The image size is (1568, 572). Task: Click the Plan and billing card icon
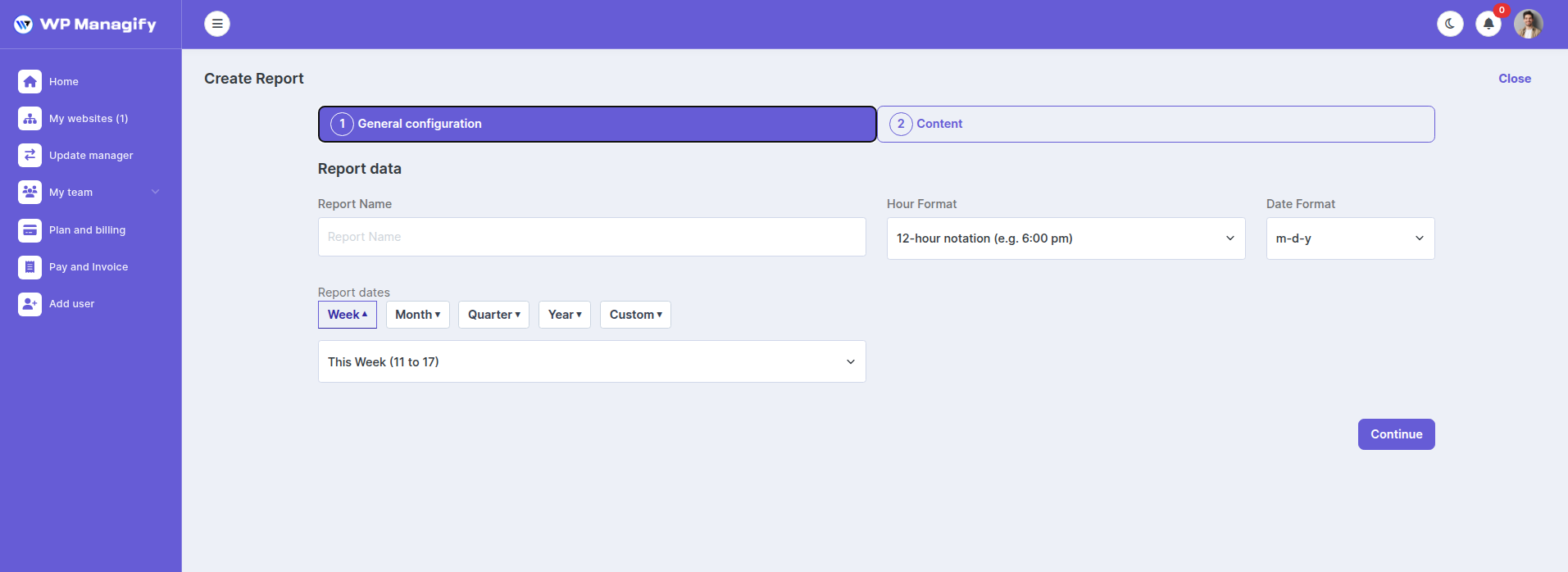30,230
